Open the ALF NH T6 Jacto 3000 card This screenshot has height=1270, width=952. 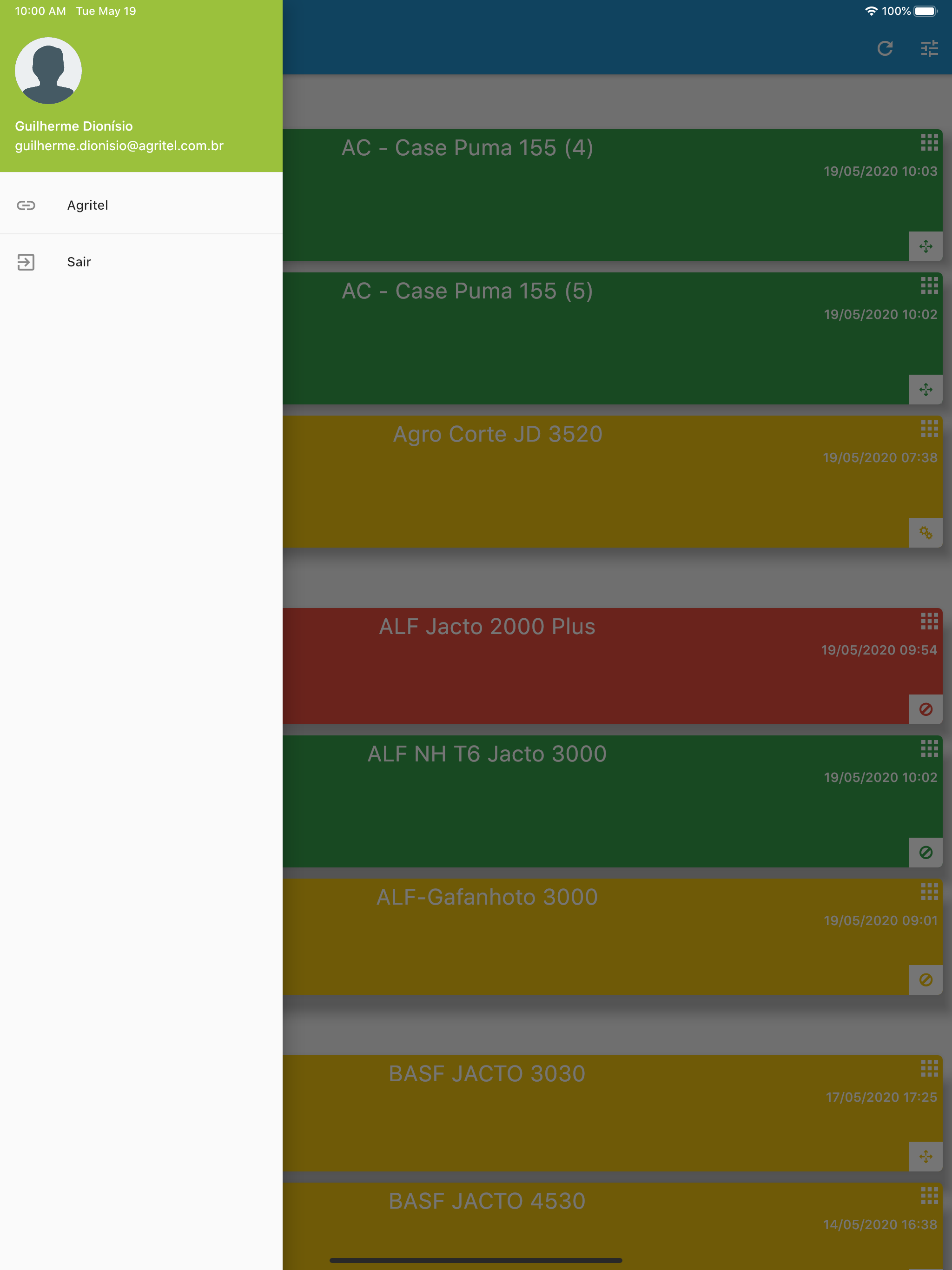pyautogui.click(x=612, y=801)
